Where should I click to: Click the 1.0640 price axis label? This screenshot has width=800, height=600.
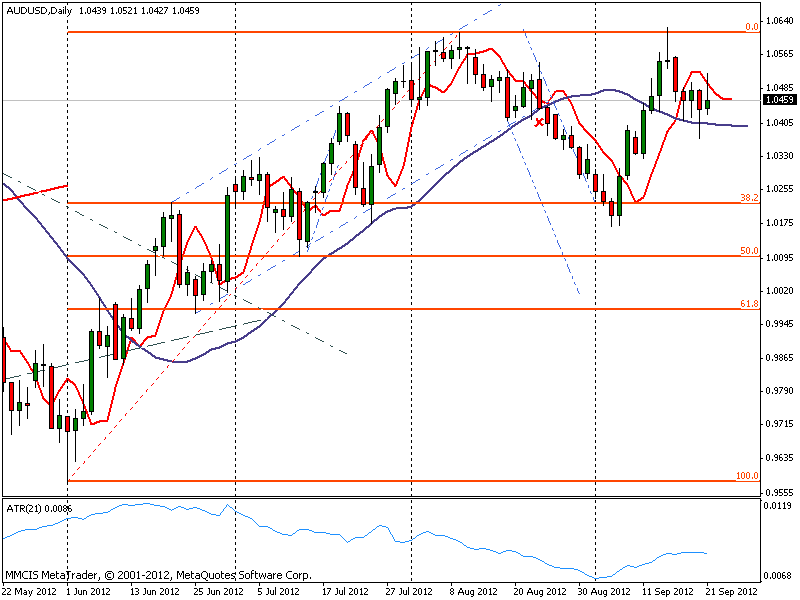pyautogui.click(x=780, y=21)
